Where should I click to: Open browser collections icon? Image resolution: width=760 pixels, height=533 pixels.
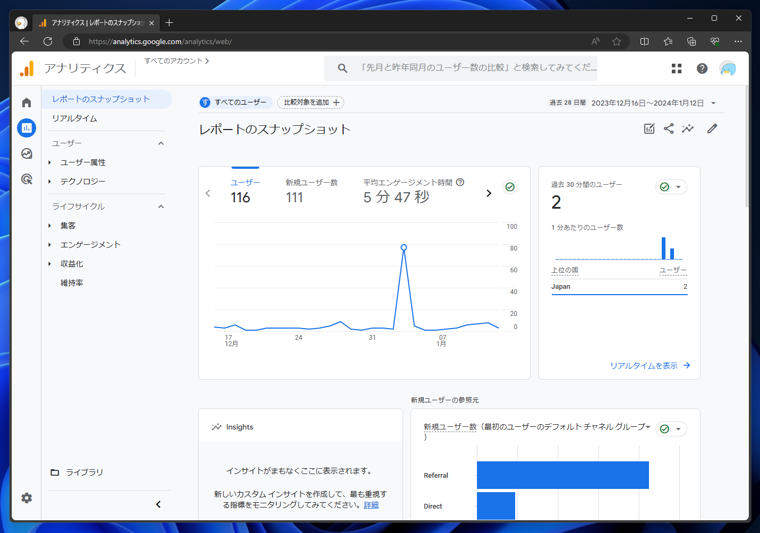point(692,42)
